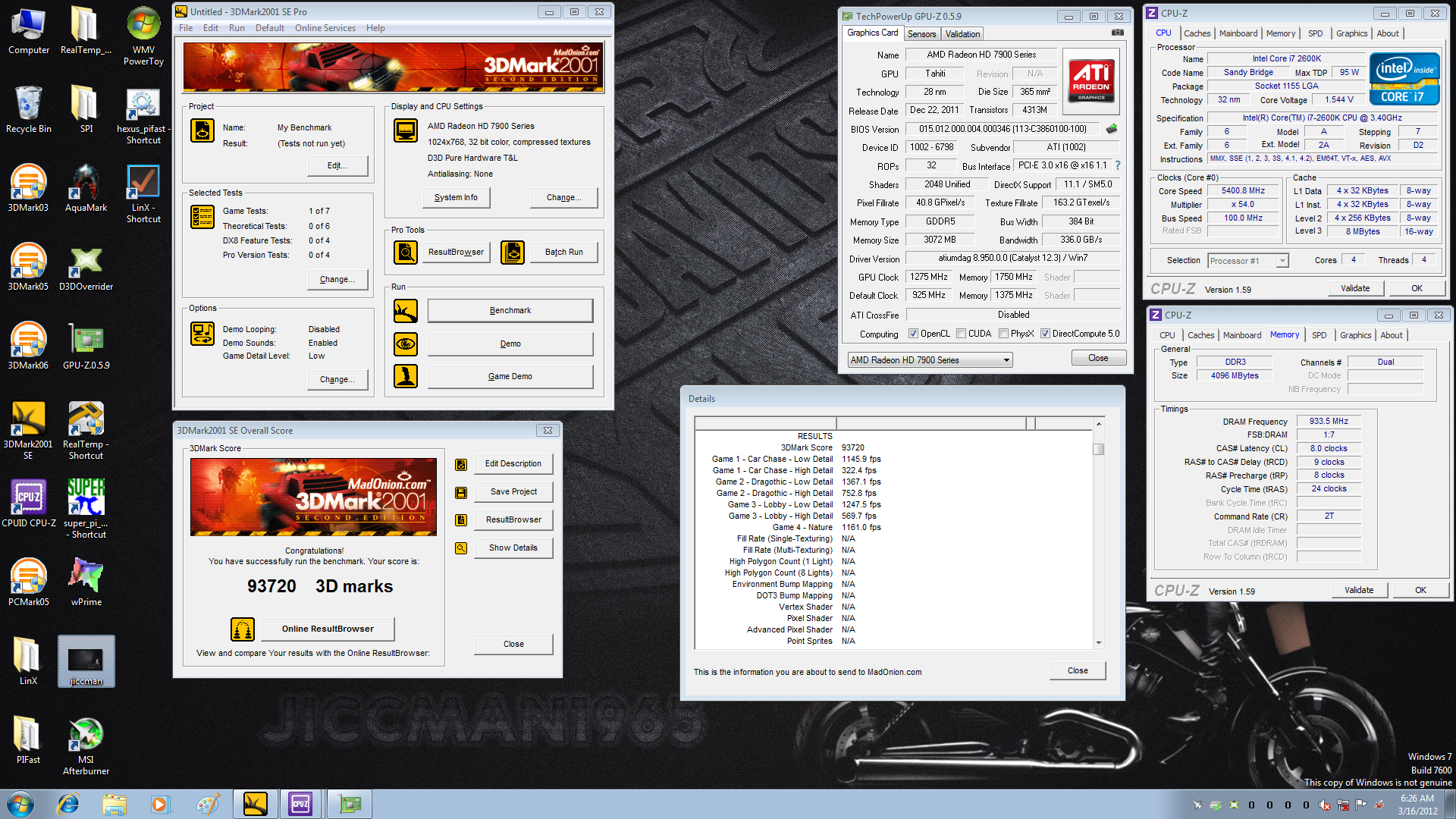Screen dimensions: 1456x819
Task: Click Validate in the upper CPU-Z window
Action: click(1355, 288)
